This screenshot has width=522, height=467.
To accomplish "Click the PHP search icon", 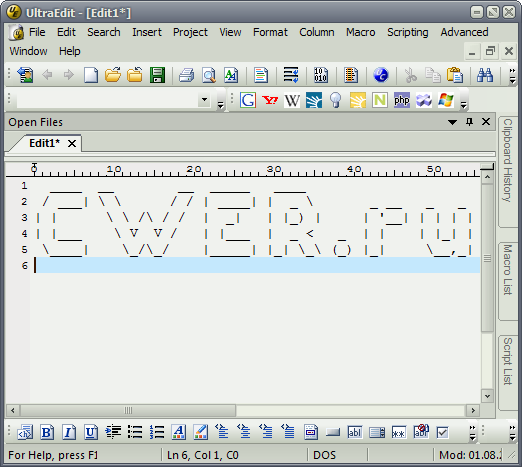I will pos(402,100).
